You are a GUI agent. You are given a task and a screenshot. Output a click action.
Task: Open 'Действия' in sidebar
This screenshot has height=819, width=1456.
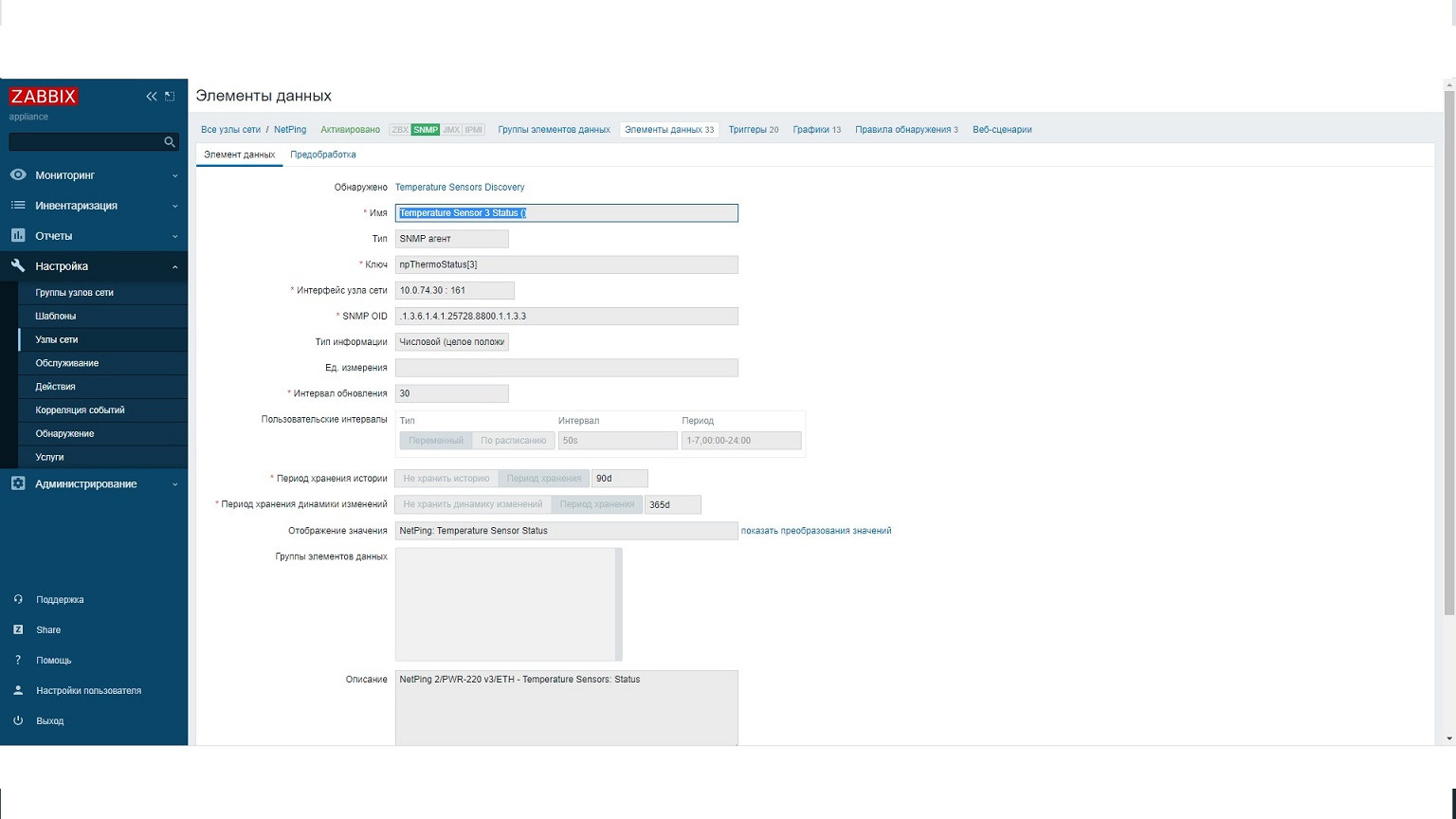tap(102, 387)
